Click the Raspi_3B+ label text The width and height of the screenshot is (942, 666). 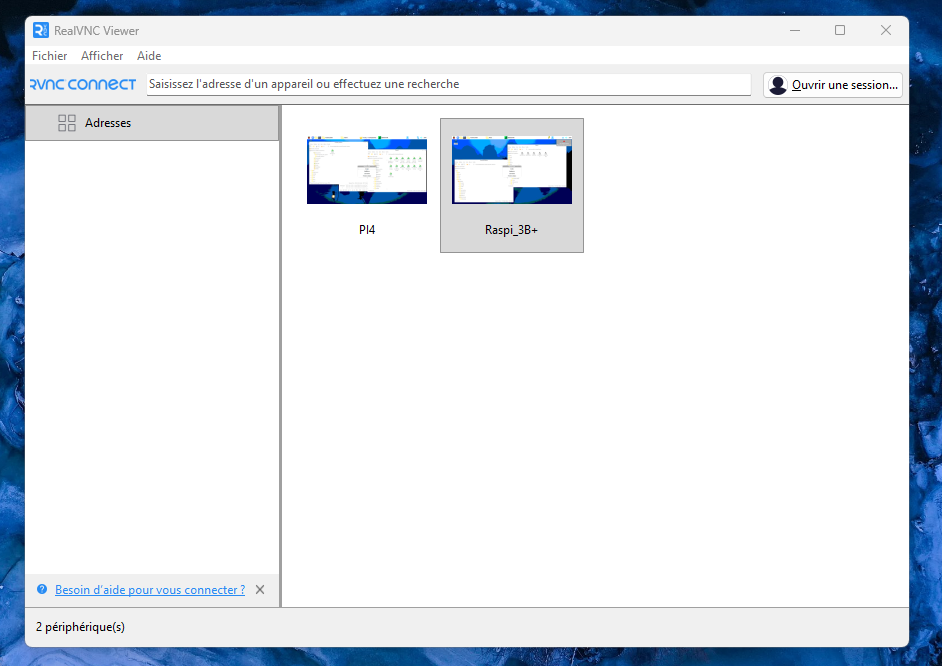tap(511, 230)
